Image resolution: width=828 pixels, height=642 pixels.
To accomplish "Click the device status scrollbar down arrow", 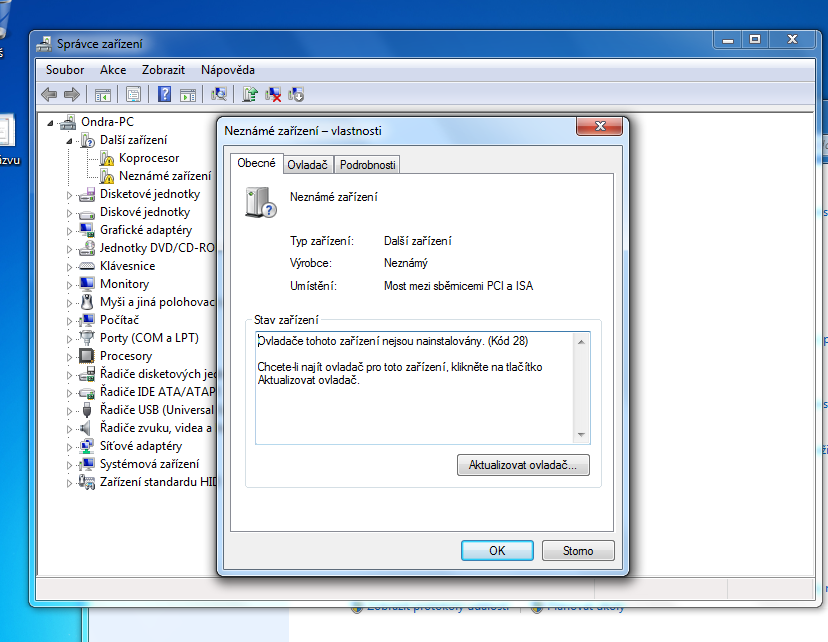I will (581, 435).
